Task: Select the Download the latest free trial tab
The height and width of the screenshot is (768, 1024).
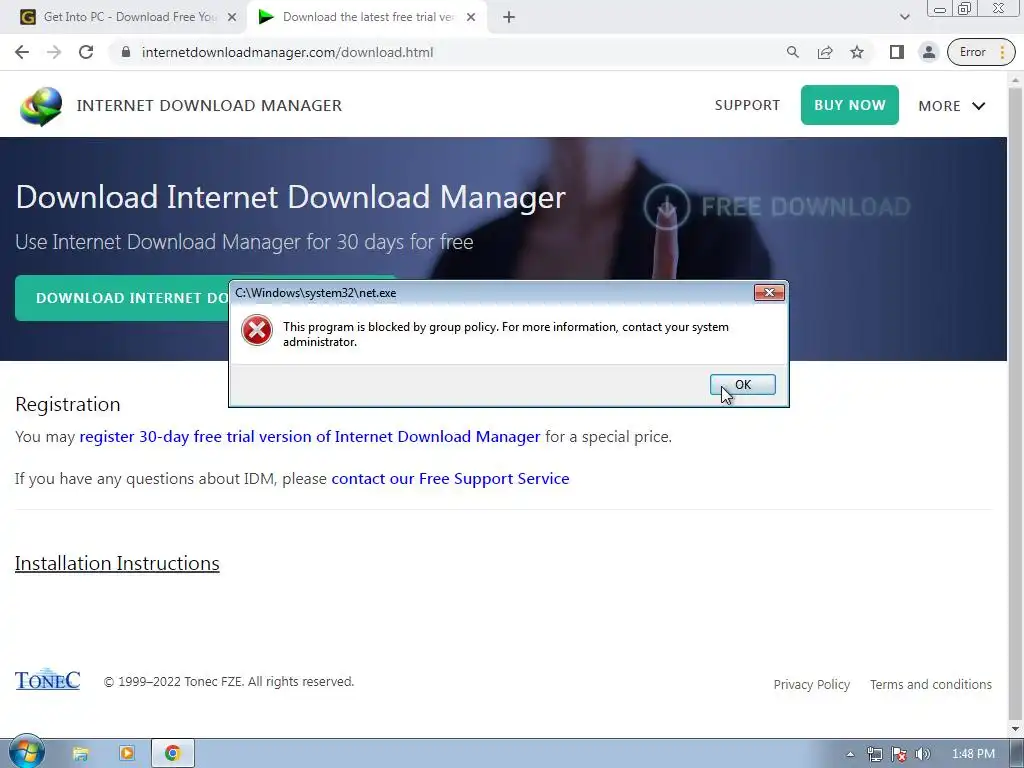Action: click(367, 17)
